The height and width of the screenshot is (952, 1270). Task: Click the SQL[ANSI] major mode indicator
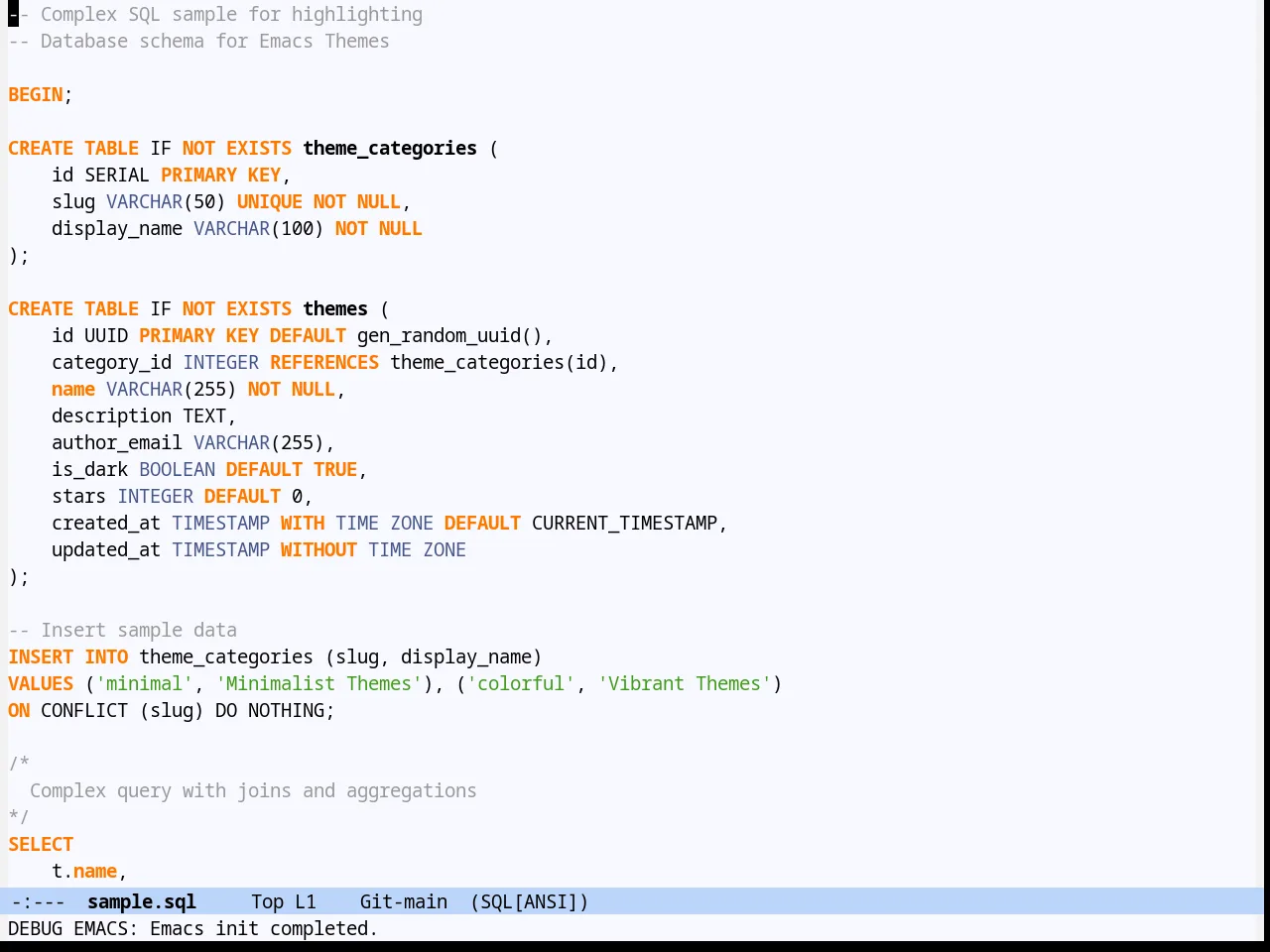point(530,901)
